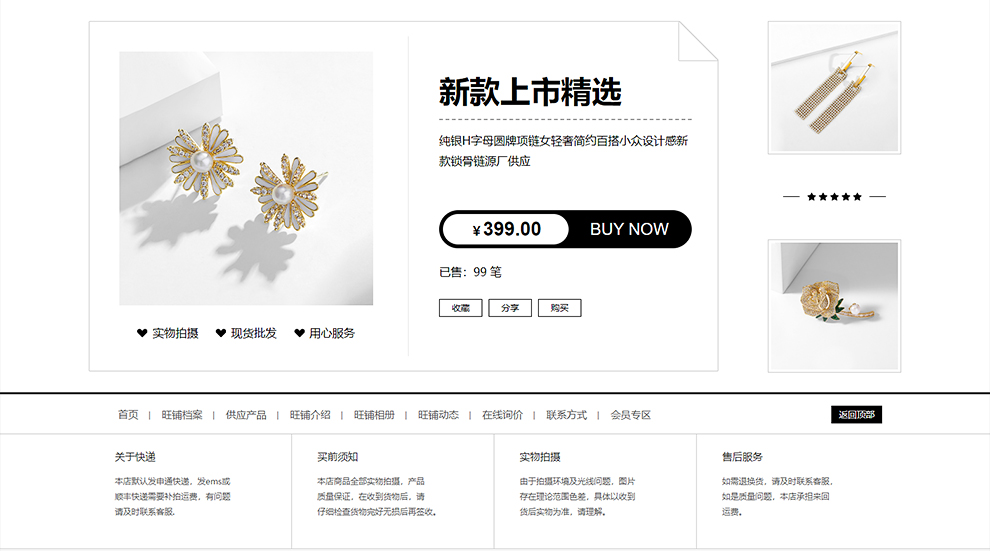
Task: Click the 购买 button
Action: pos(559,308)
